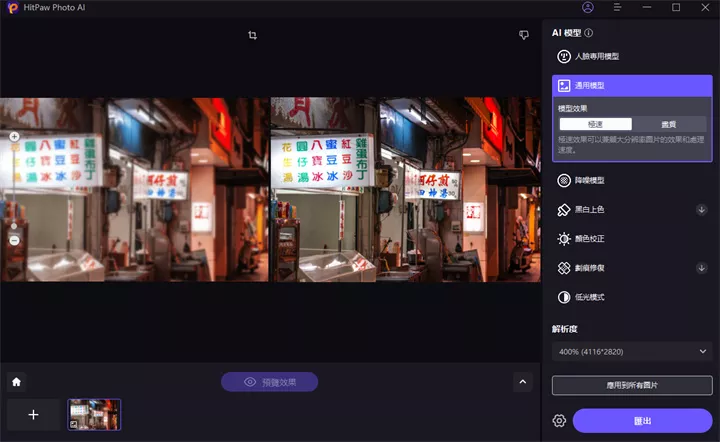
Task: Select the 通用模型 general model
Action: coord(632,85)
